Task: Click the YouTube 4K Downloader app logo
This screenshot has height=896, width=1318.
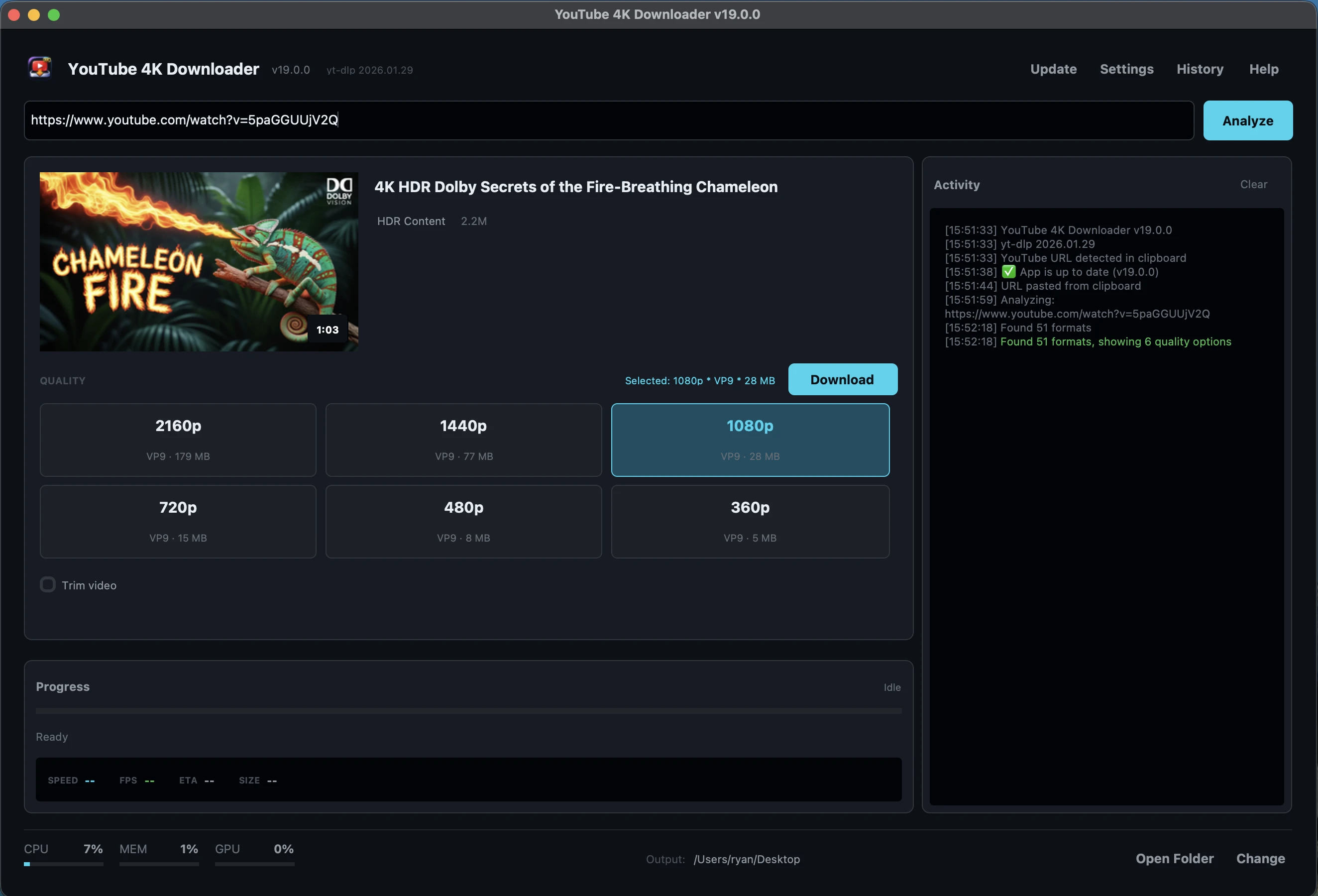Action: pyautogui.click(x=40, y=68)
